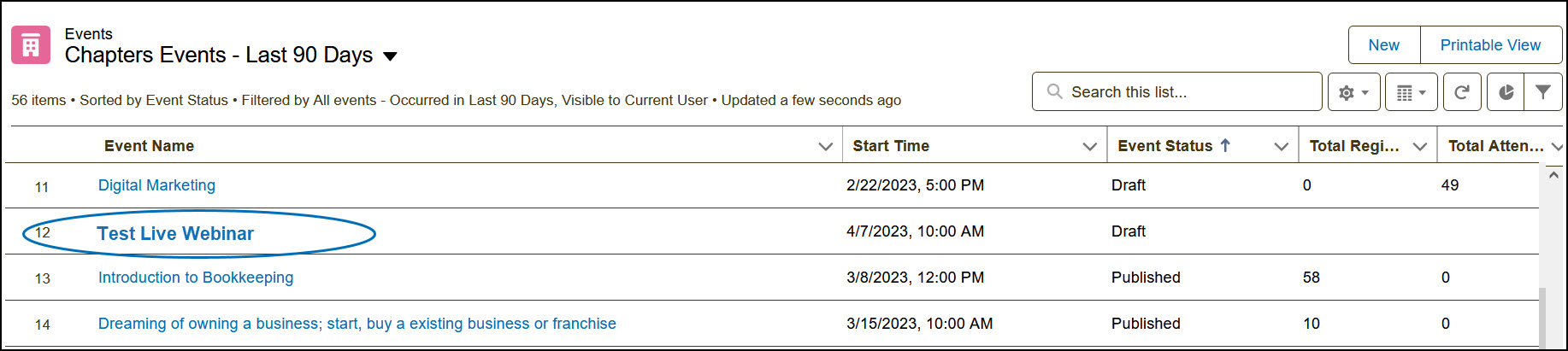Refresh the events list
Screen dimensions: 1568x351
click(1462, 92)
